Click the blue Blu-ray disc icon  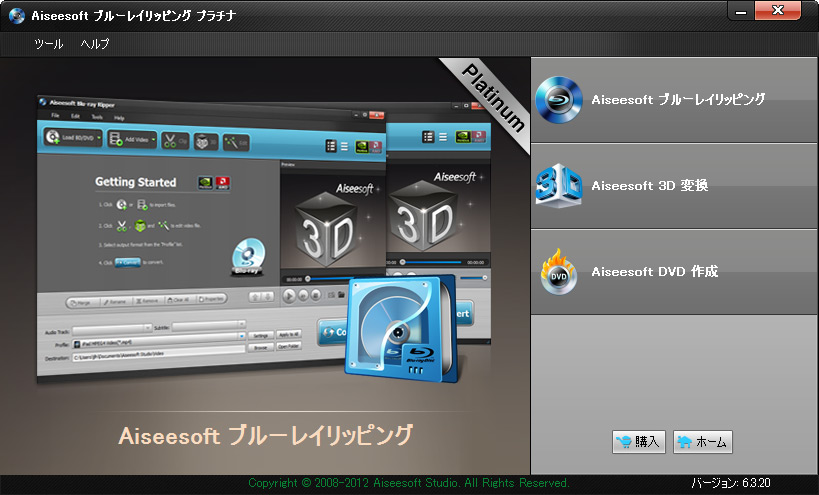pyautogui.click(x=559, y=99)
